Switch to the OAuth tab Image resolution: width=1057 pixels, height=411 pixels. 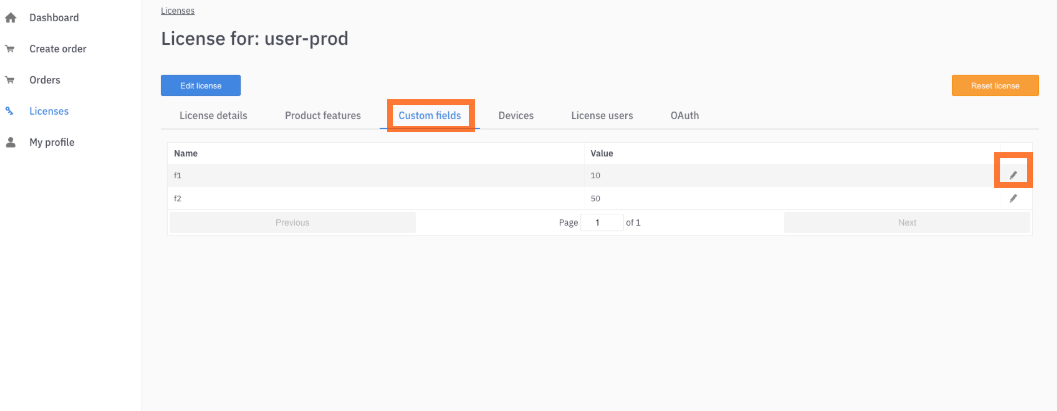click(684, 116)
